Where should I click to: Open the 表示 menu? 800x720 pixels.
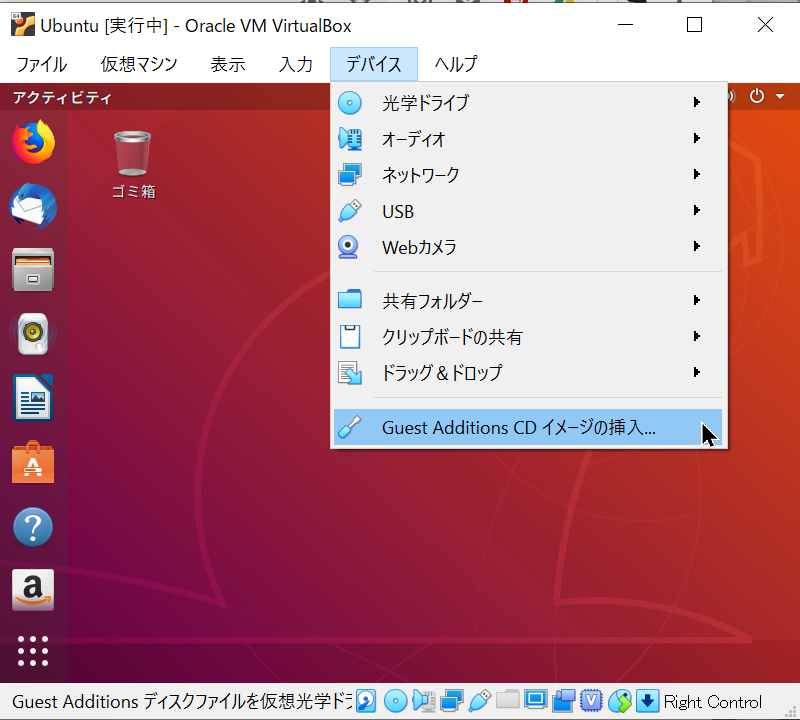228,64
